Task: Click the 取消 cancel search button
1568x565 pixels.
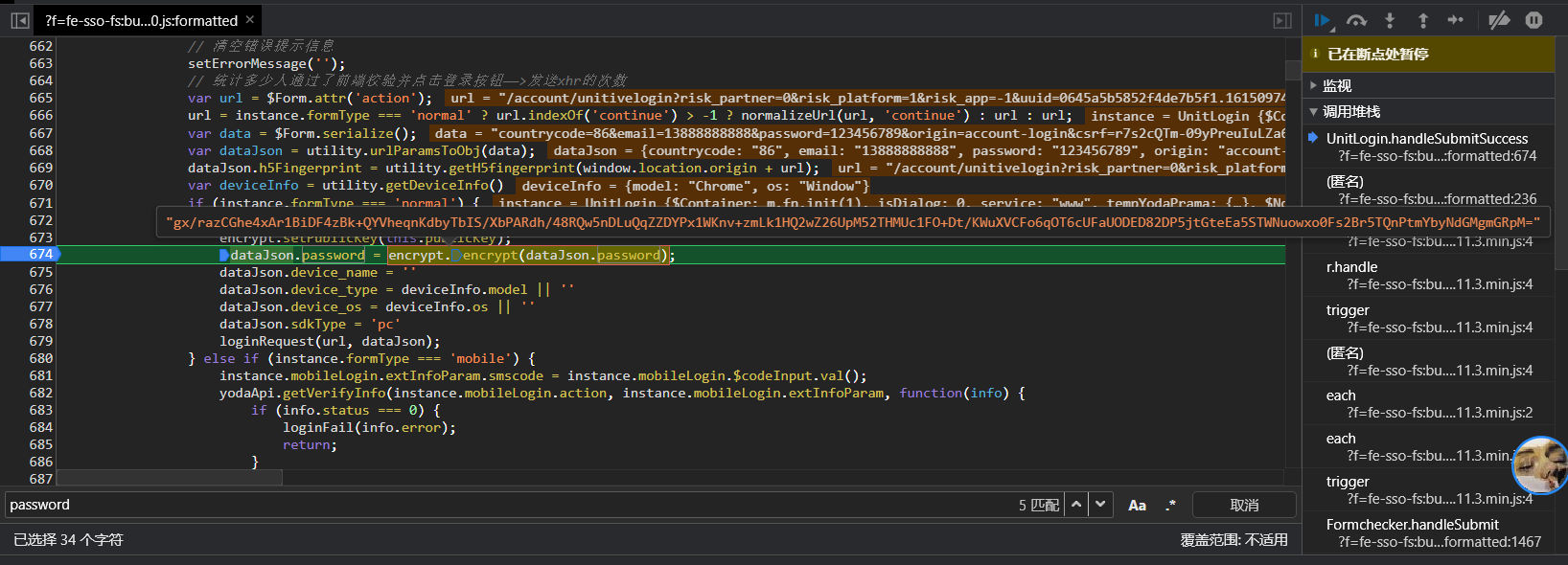Action: 1244,505
